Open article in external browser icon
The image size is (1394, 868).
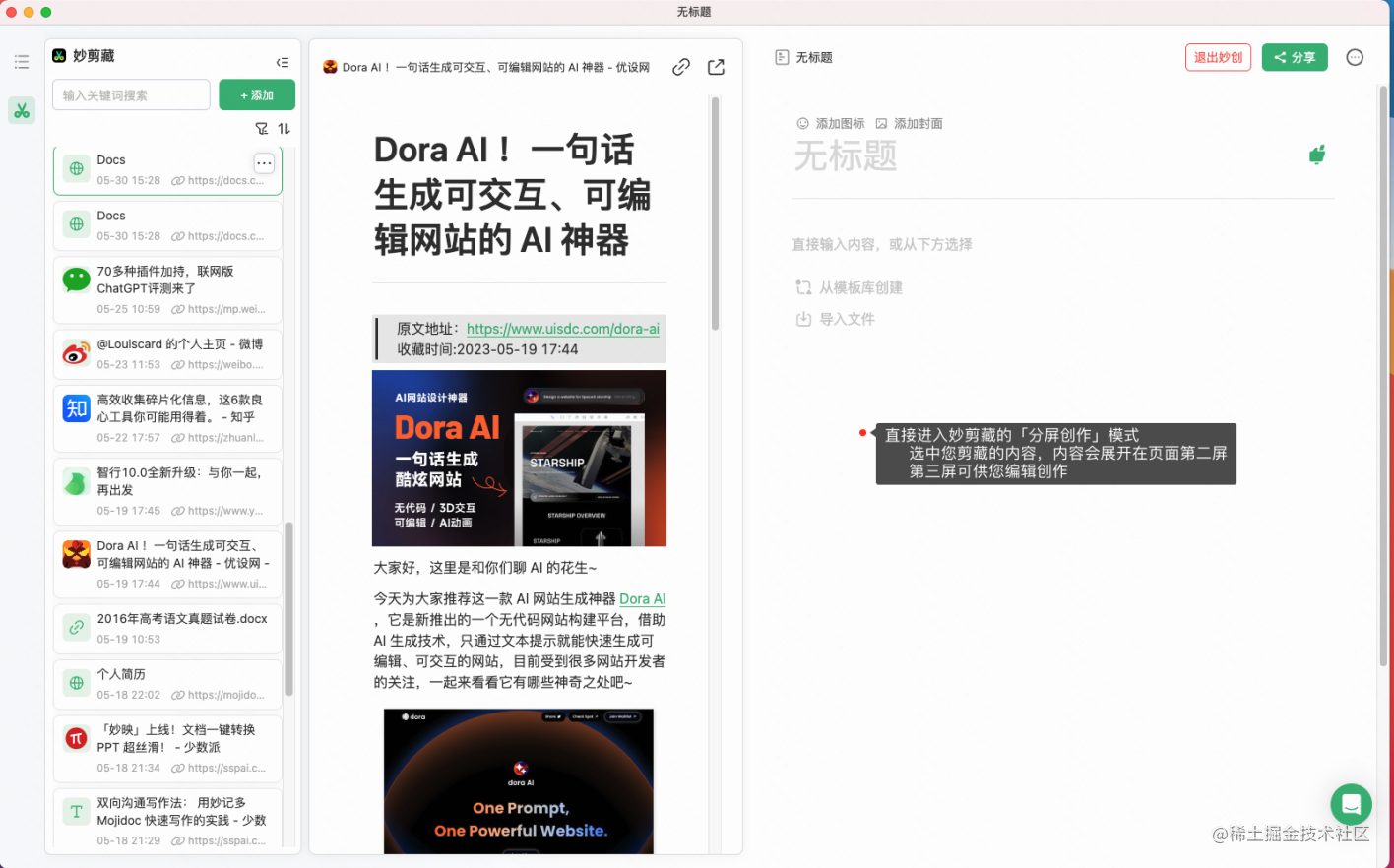(717, 67)
